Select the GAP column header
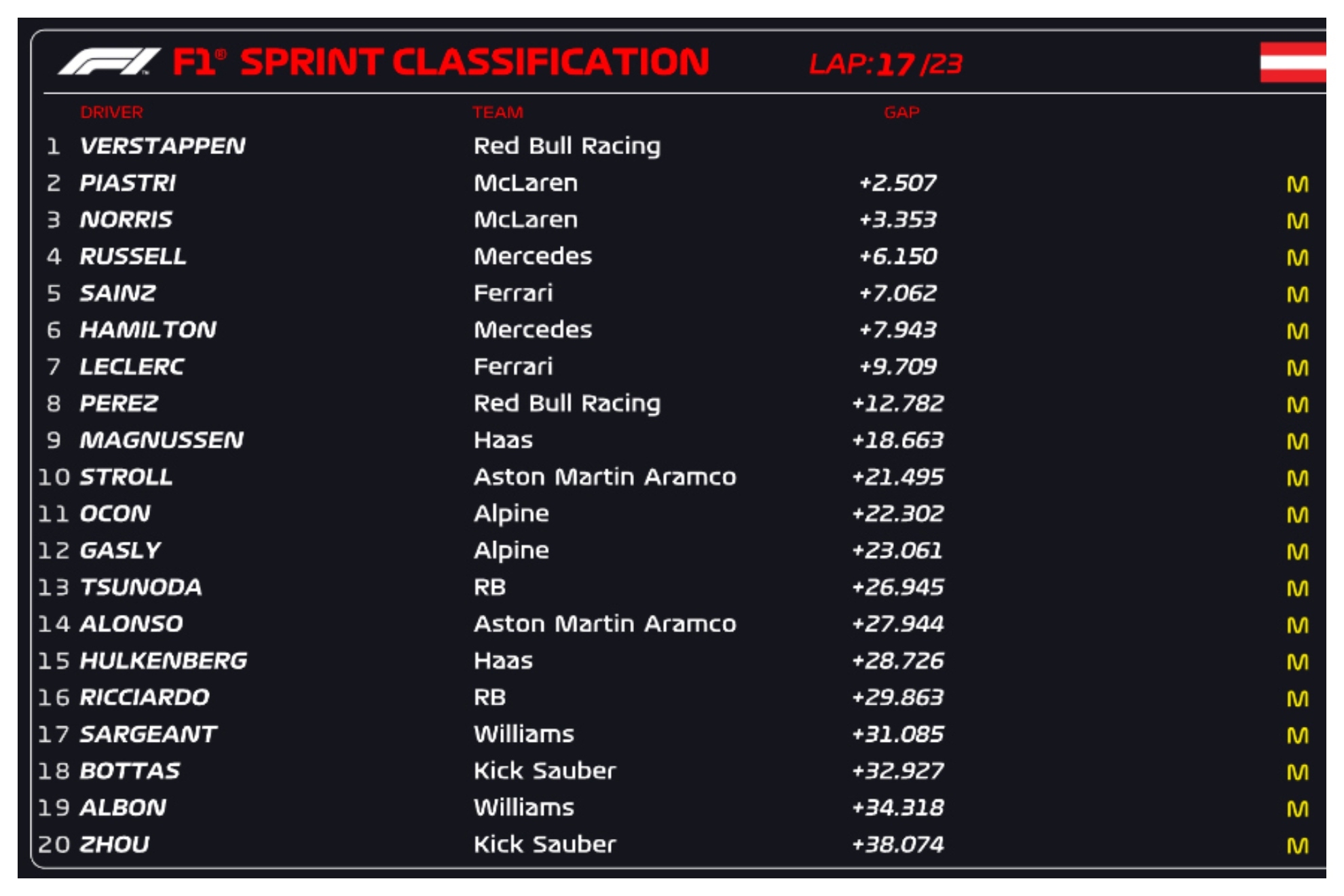This screenshot has width=1344, height=896. click(901, 112)
